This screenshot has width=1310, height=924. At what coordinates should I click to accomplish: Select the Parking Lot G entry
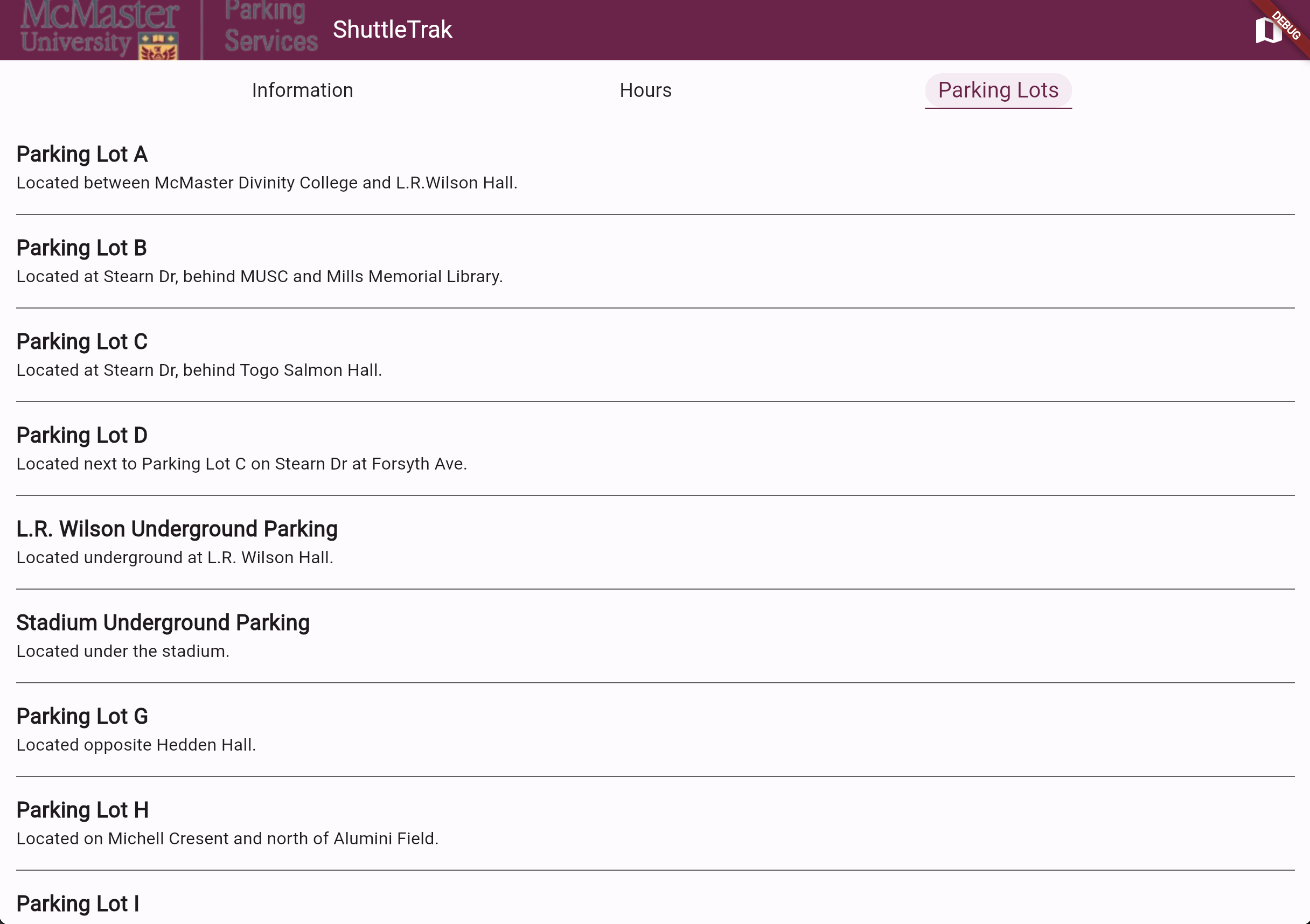pos(81,716)
